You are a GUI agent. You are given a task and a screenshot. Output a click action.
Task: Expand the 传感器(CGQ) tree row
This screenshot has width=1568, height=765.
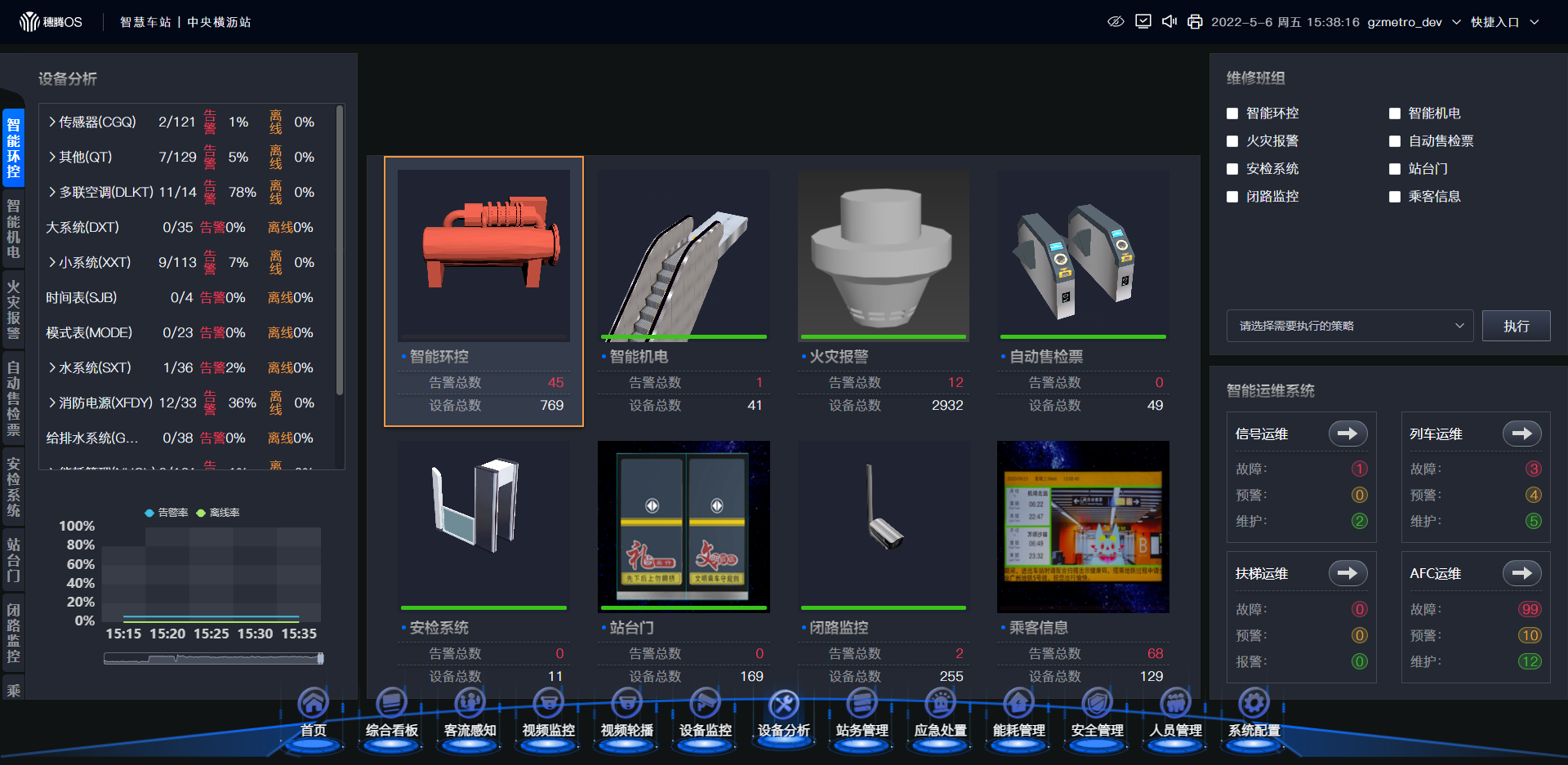tap(52, 122)
